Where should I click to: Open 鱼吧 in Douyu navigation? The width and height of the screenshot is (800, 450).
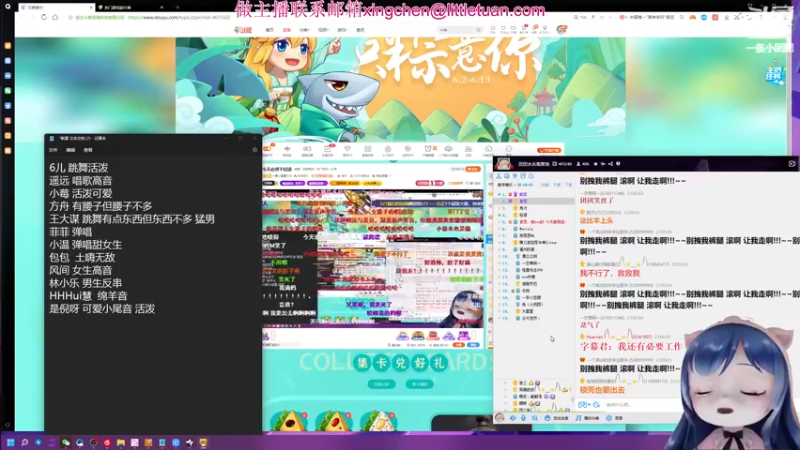360,30
